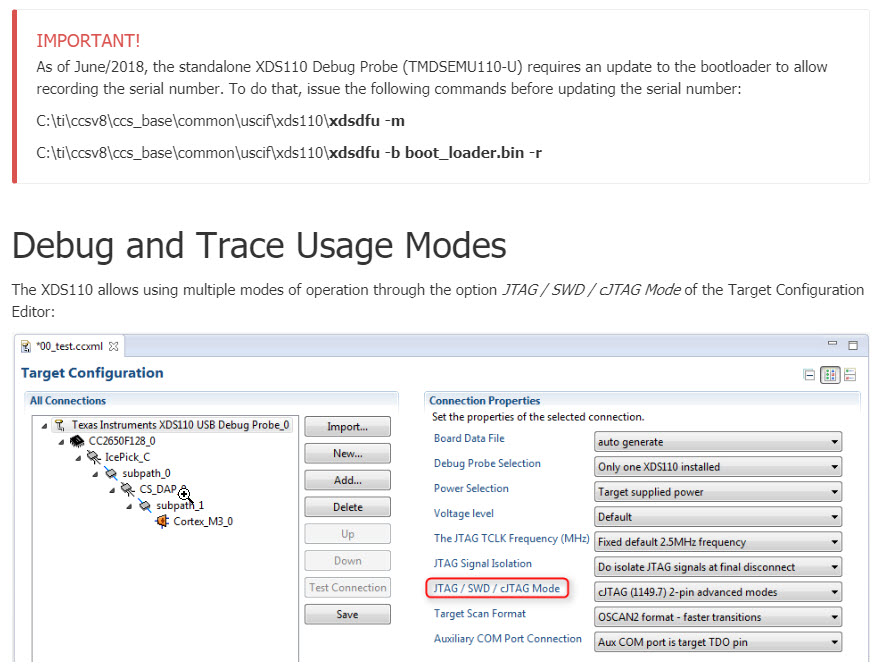
Task: Collapse the CC2650F128_0 tree node
Action: click(61, 442)
